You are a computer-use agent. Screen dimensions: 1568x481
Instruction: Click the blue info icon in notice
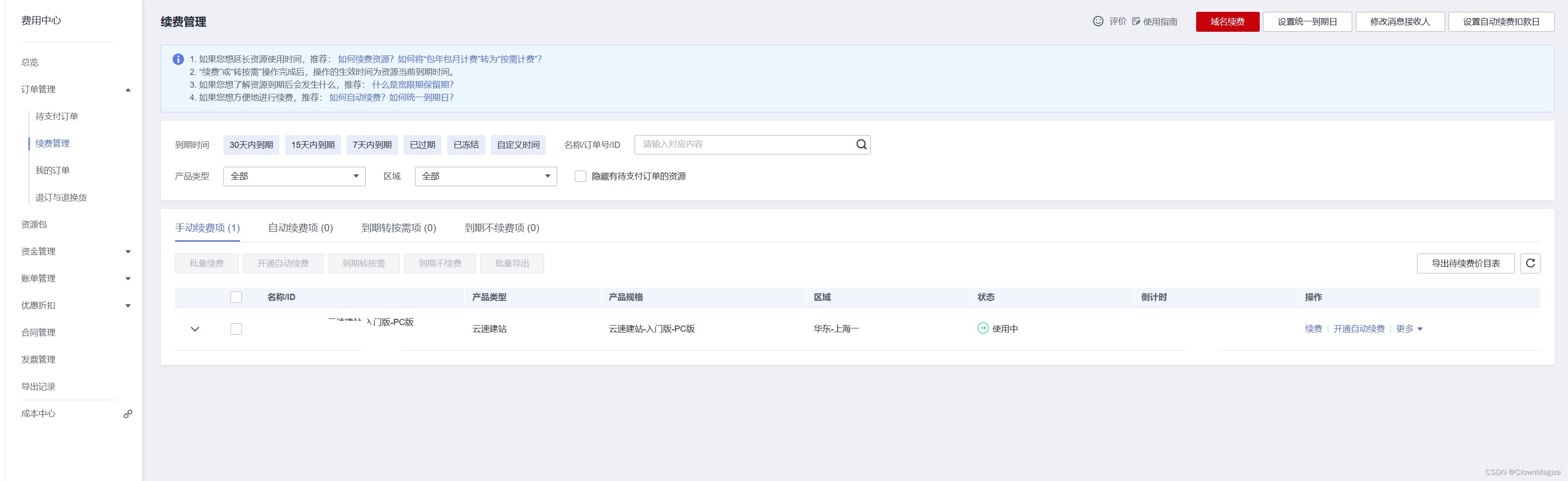[178, 59]
